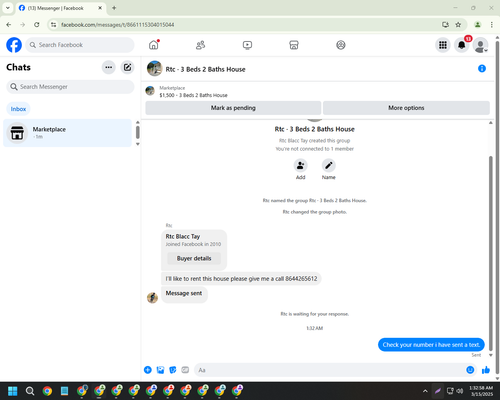This screenshot has width=500, height=400.
Task: Open the notifications bell icon
Action: point(462,45)
